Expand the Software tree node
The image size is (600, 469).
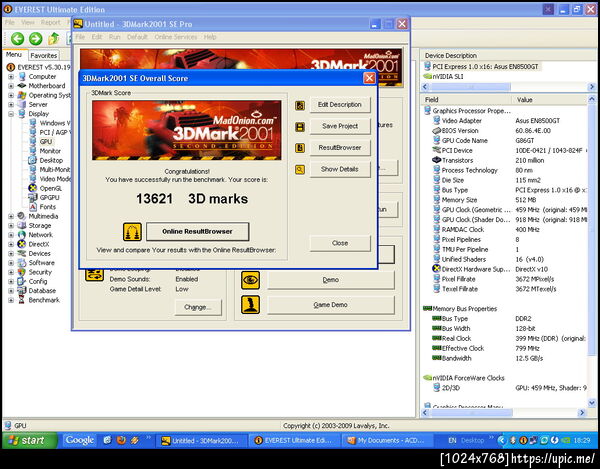click(11, 263)
